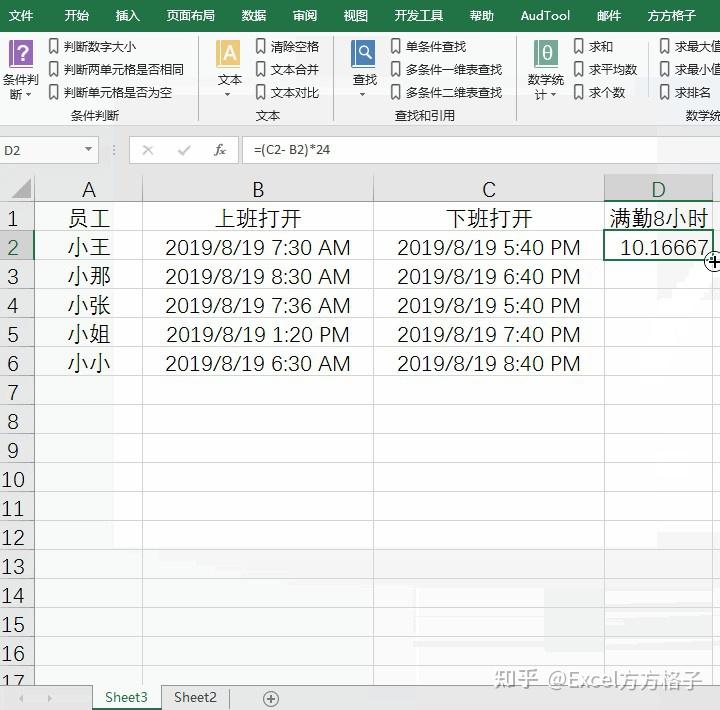Image resolution: width=720 pixels, height=710 pixels.
Task: Add a new sheet with plus icon
Action: pyautogui.click(x=271, y=699)
